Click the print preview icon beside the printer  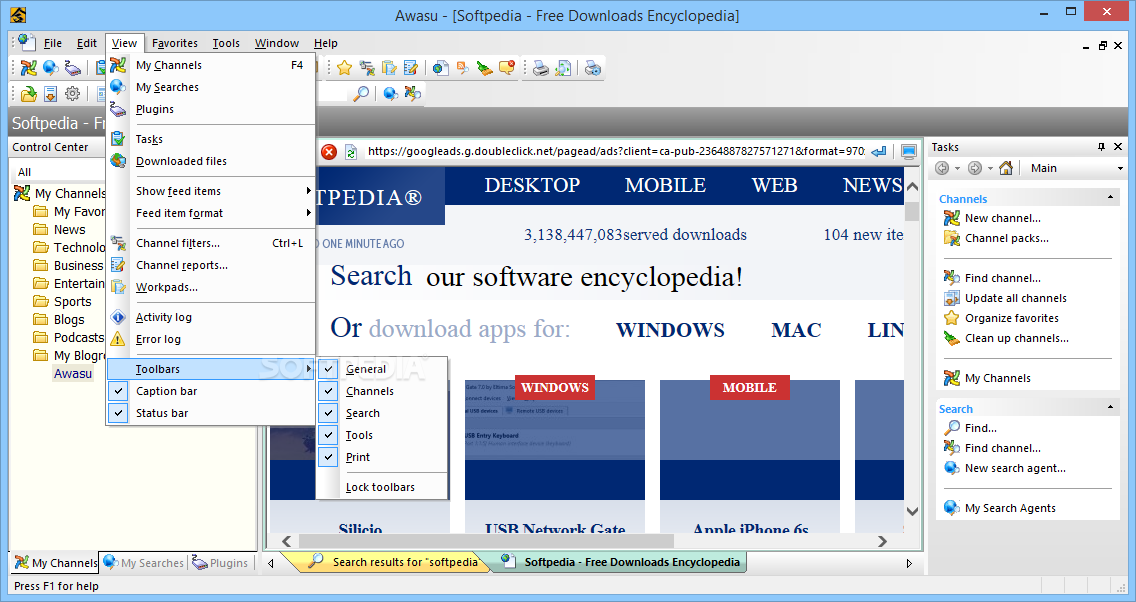click(x=563, y=68)
